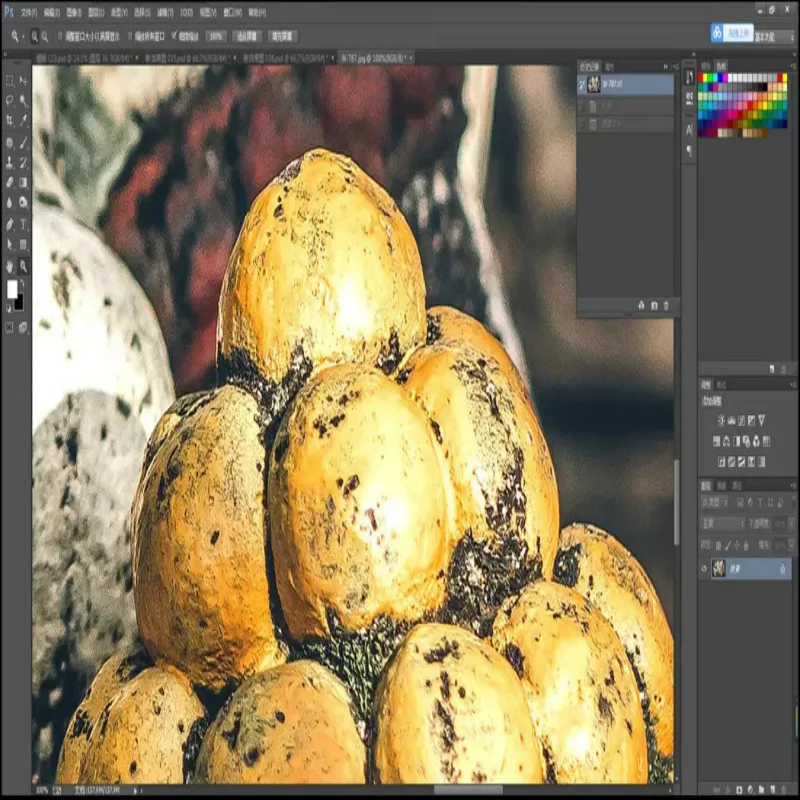This screenshot has width=800, height=800.
Task: Click the 100% zoom button
Action: point(216,36)
